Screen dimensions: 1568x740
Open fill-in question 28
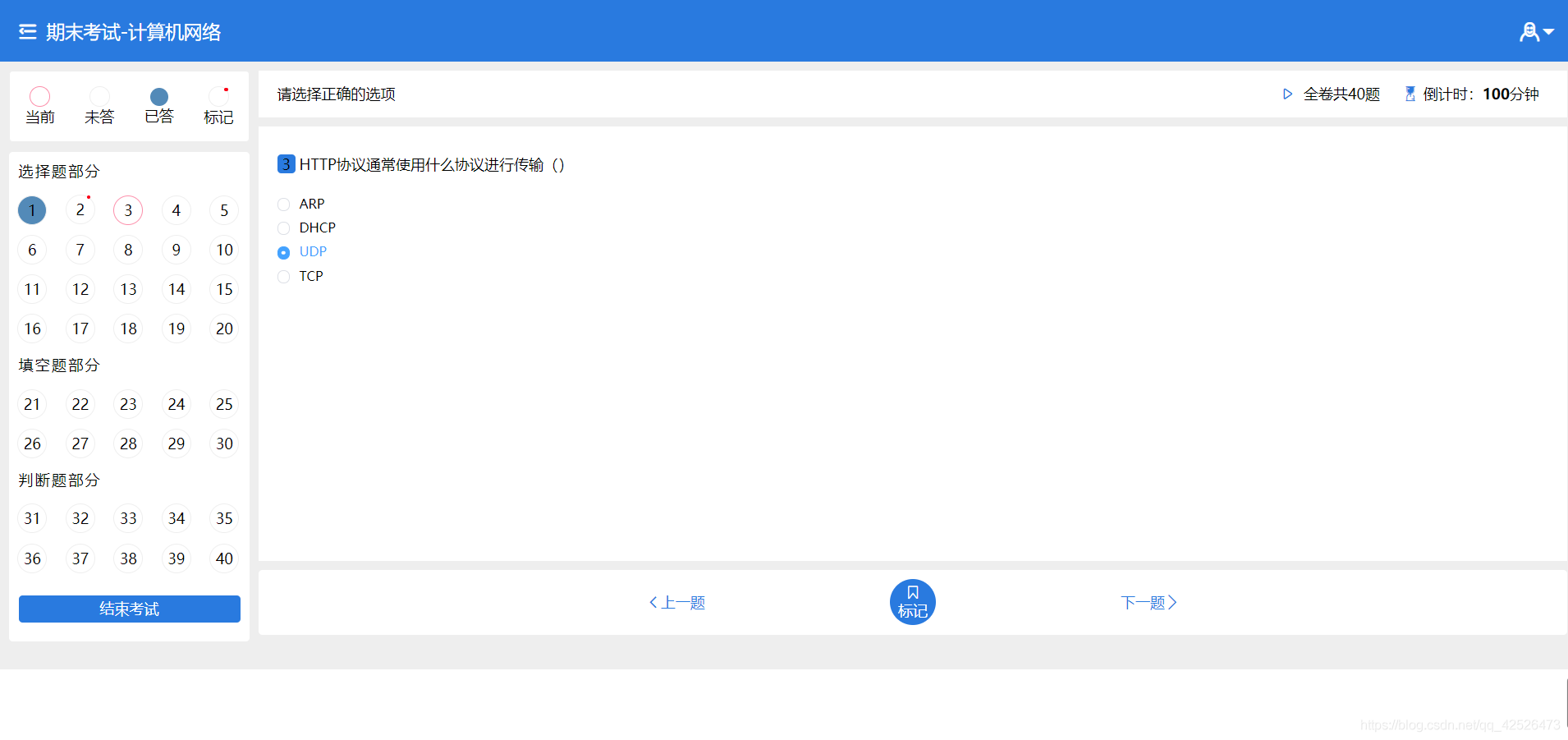coord(128,444)
